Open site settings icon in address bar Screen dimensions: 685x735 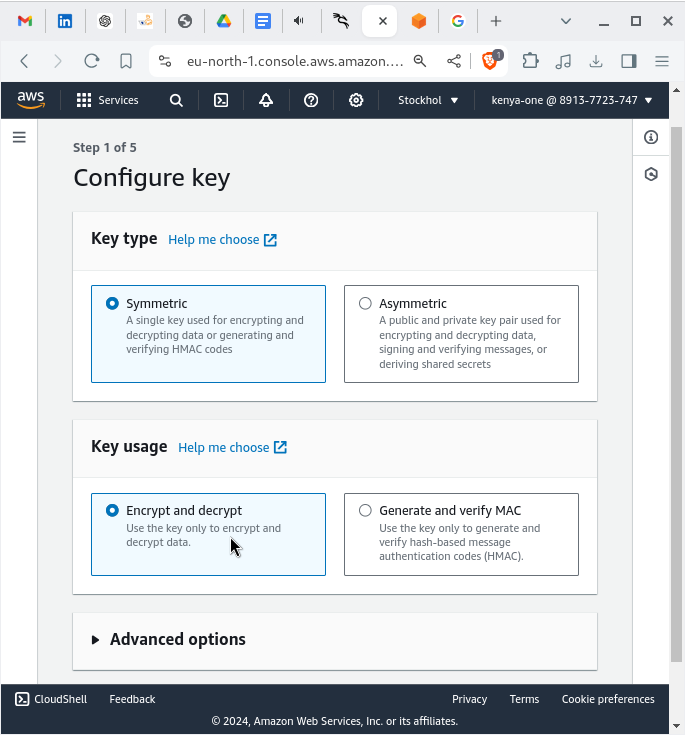tap(165, 61)
